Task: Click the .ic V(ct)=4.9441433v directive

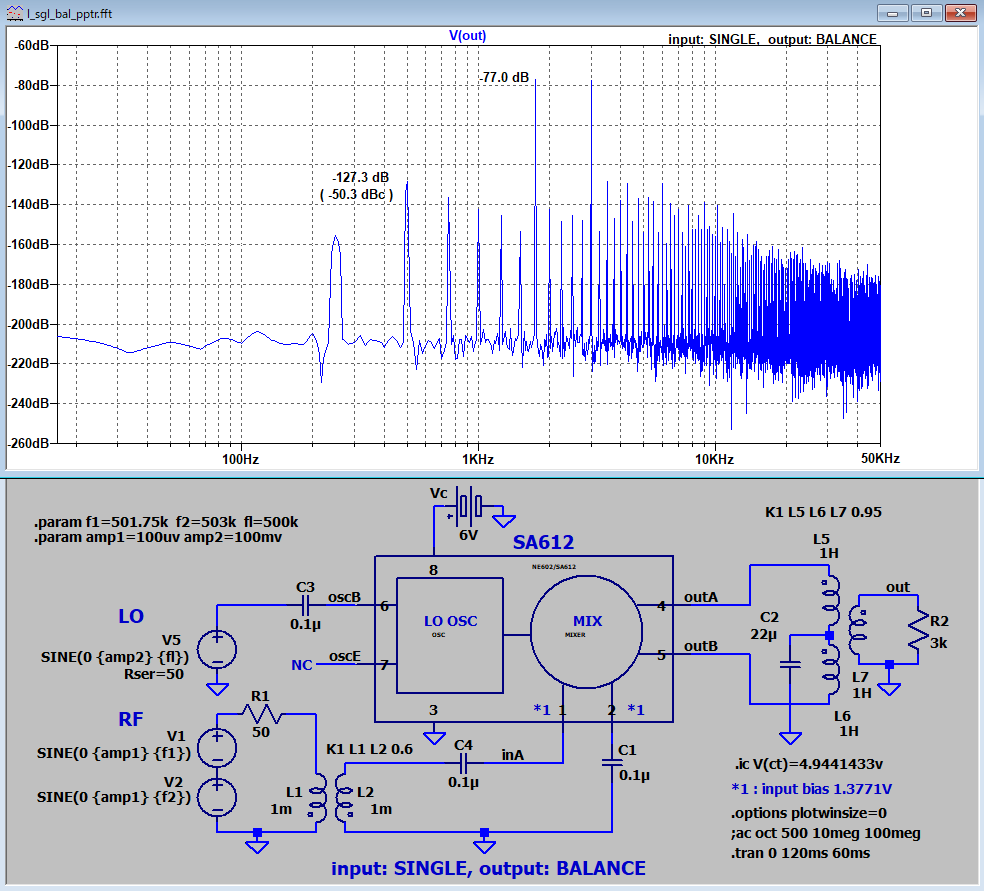Action: pos(809,764)
